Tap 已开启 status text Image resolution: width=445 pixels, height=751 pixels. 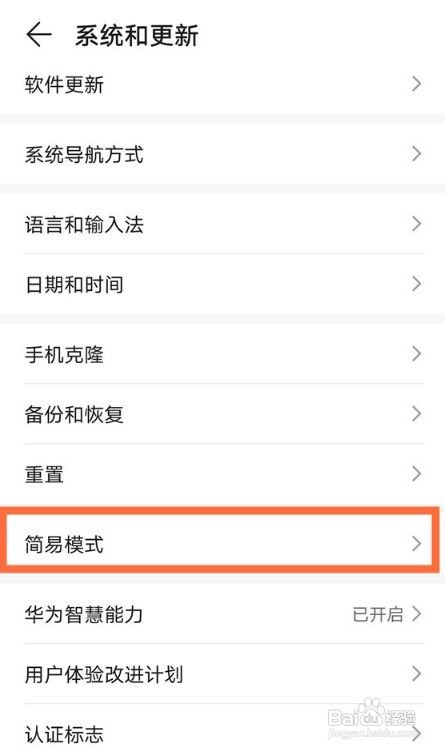pyautogui.click(x=378, y=614)
